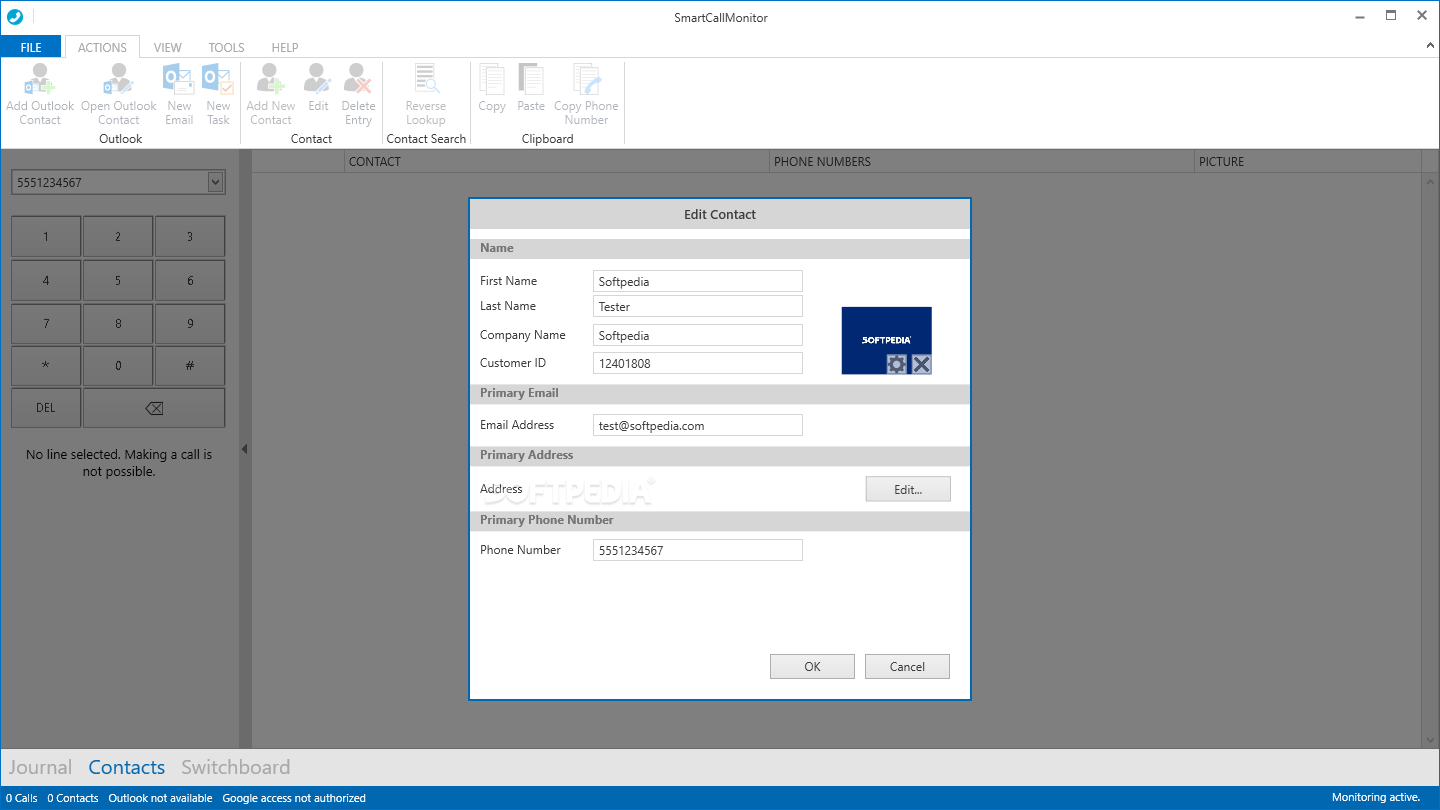Image resolution: width=1440 pixels, height=810 pixels.
Task: Click the DEL dial pad key
Action: (x=46, y=408)
